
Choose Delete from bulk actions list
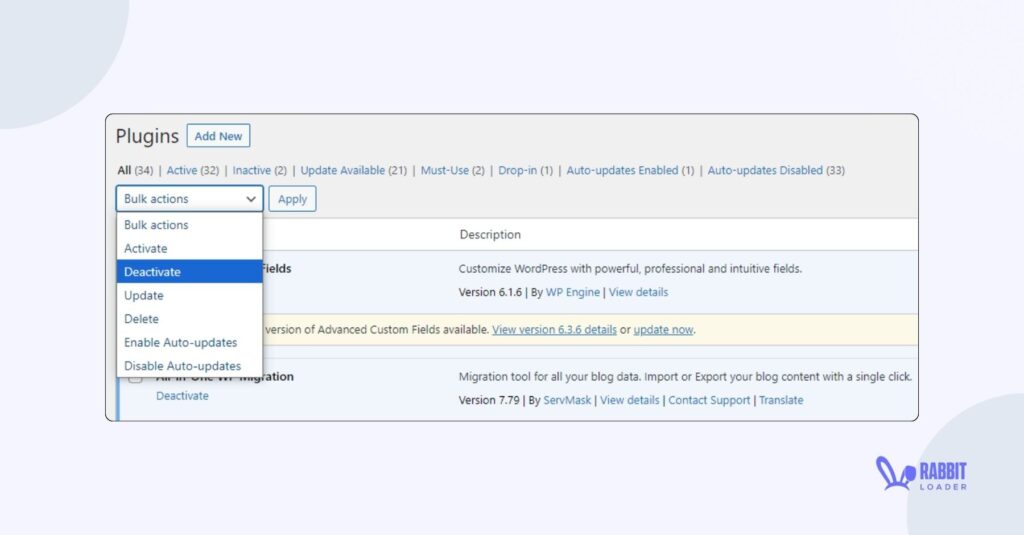coord(189,319)
